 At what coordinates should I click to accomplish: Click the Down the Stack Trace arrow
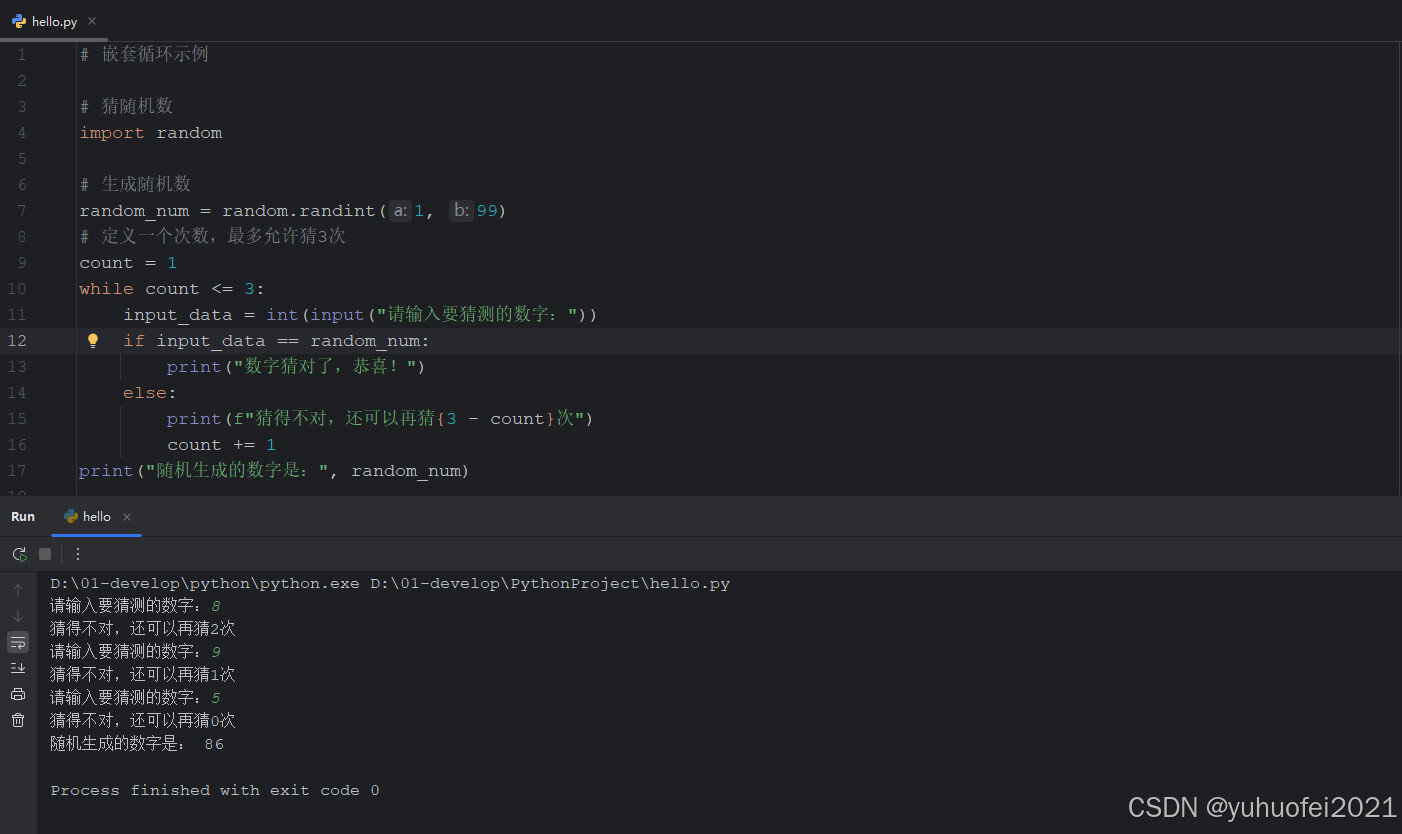(18, 616)
